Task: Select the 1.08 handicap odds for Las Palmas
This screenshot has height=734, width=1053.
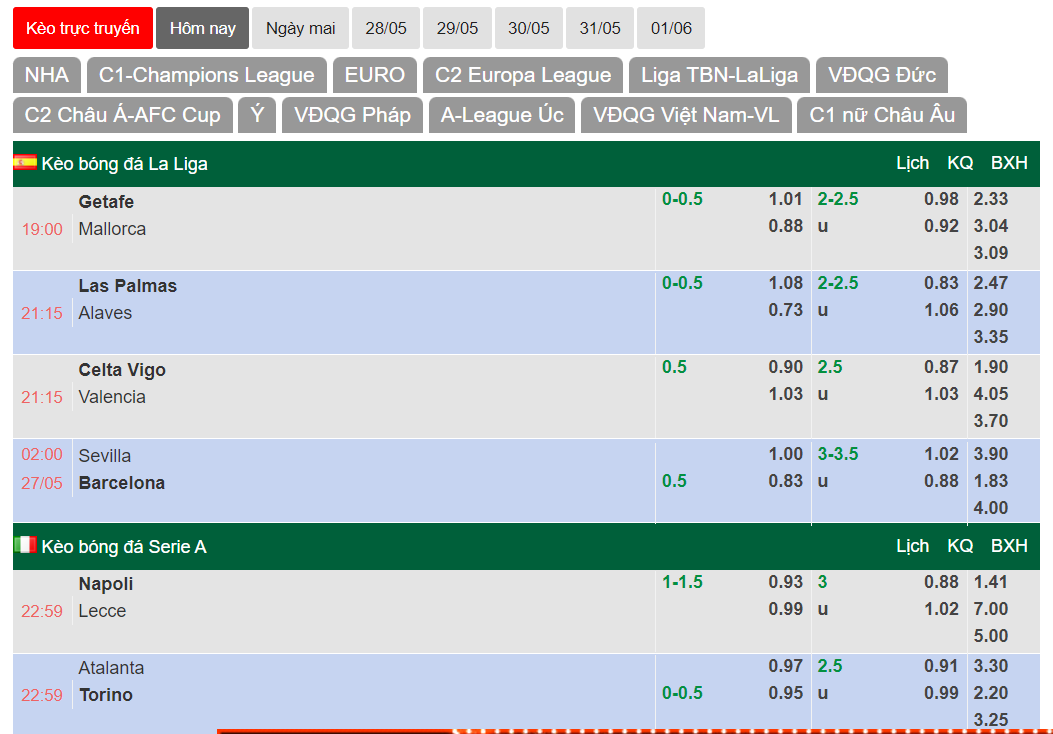Action: (x=786, y=283)
